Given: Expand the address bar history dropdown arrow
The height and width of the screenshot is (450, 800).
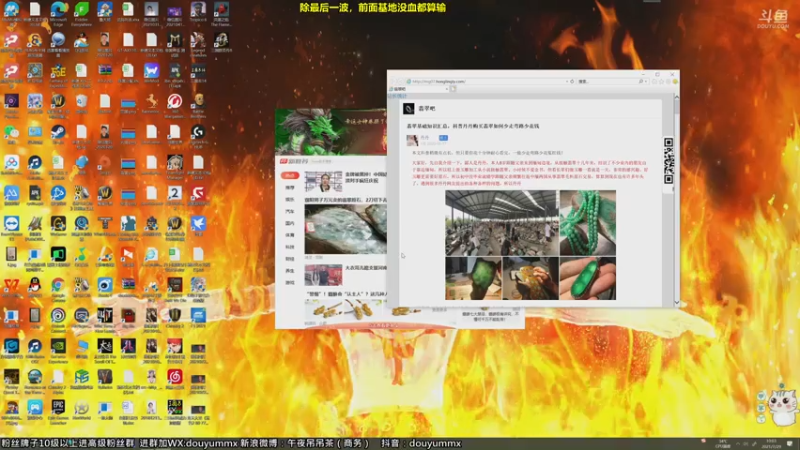Looking at the screenshot, I should point(567,81).
